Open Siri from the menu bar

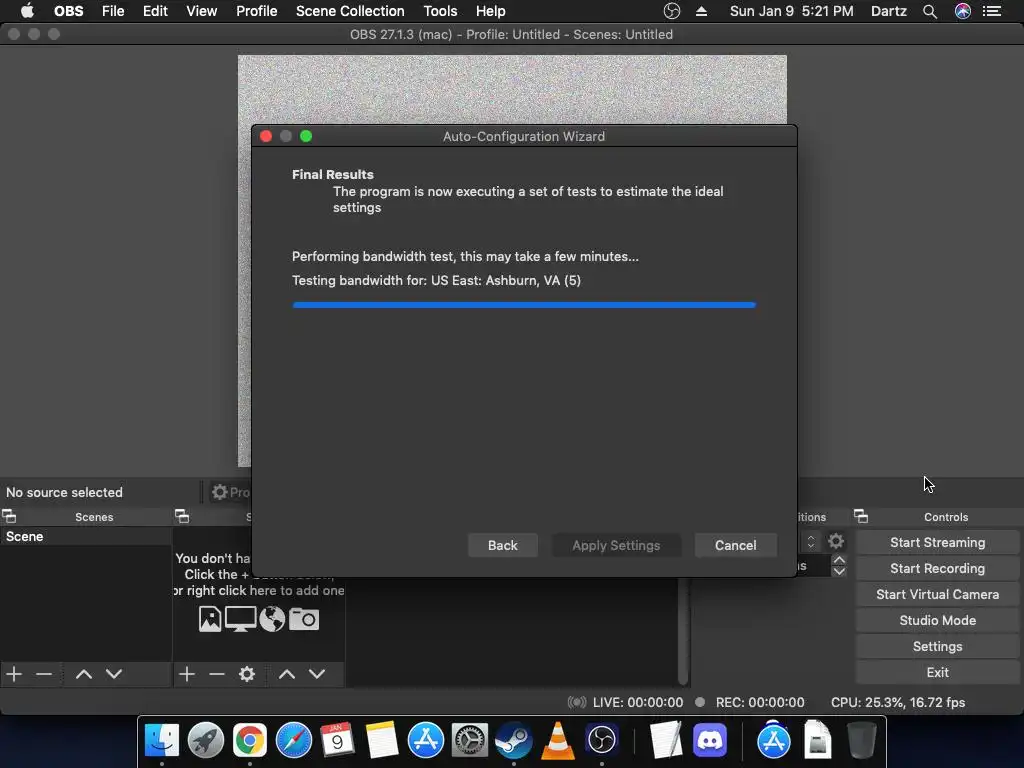tap(963, 11)
